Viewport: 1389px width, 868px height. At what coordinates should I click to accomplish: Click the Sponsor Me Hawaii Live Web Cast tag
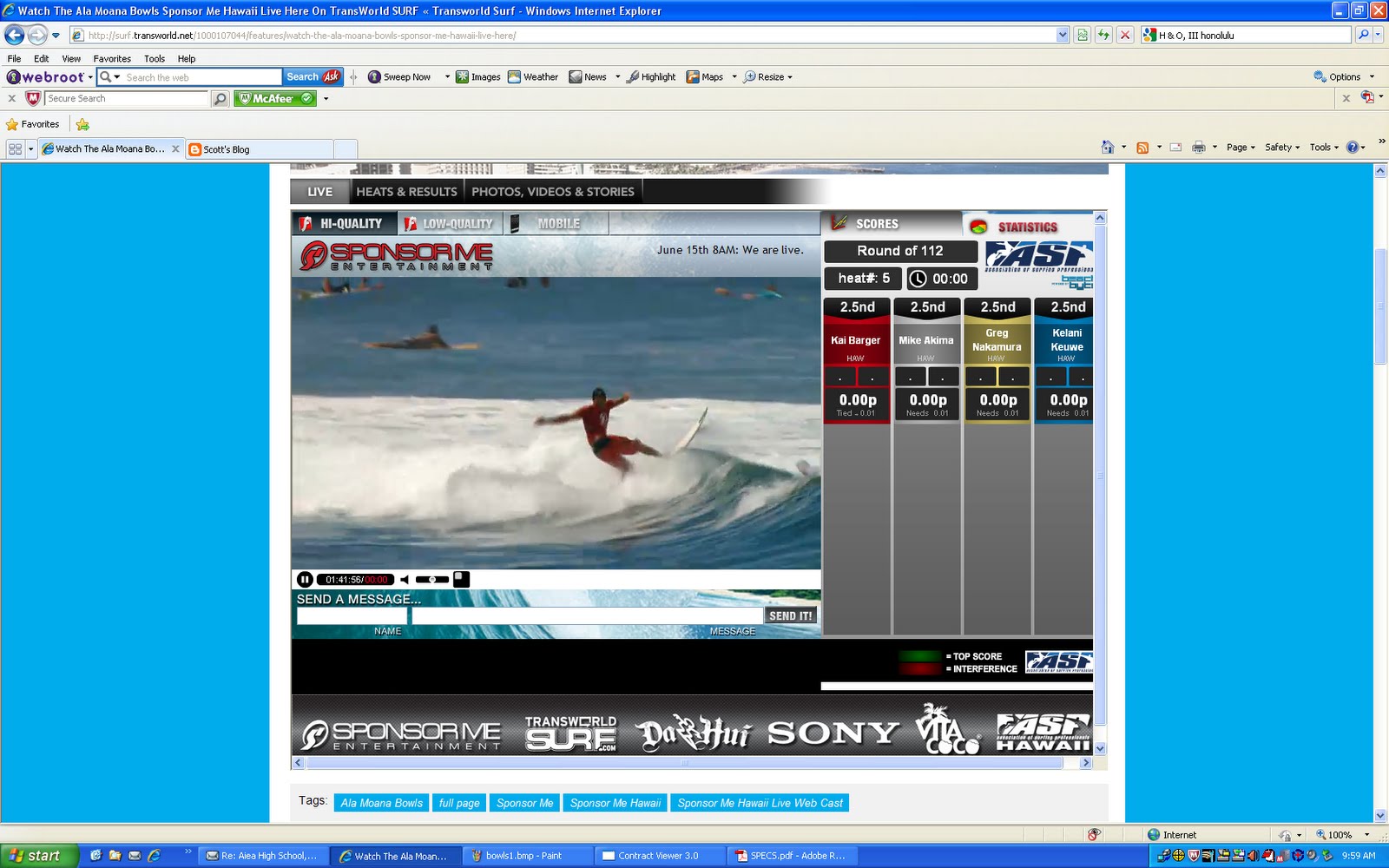(x=760, y=803)
